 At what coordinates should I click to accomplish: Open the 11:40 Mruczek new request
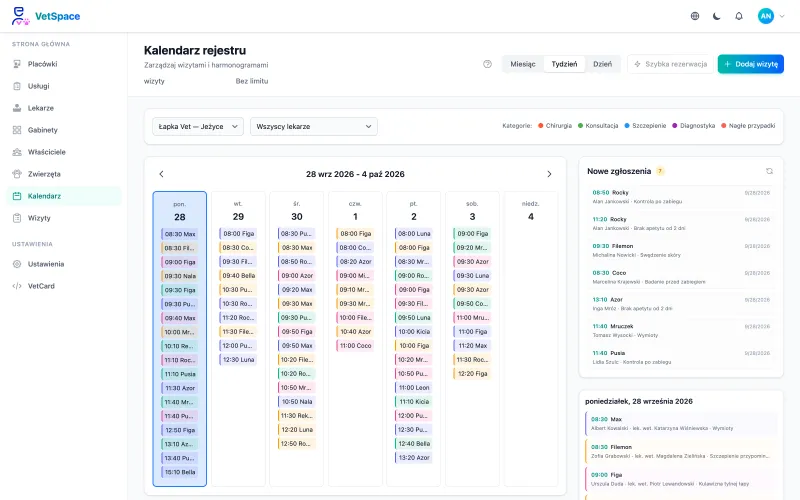tap(681, 331)
